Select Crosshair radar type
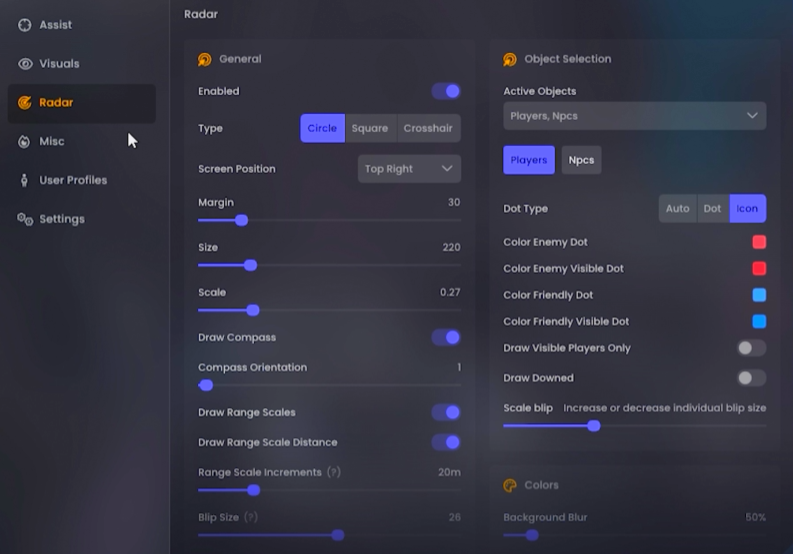The width and height of the screenshot is (793, 554). pos(428,129)
